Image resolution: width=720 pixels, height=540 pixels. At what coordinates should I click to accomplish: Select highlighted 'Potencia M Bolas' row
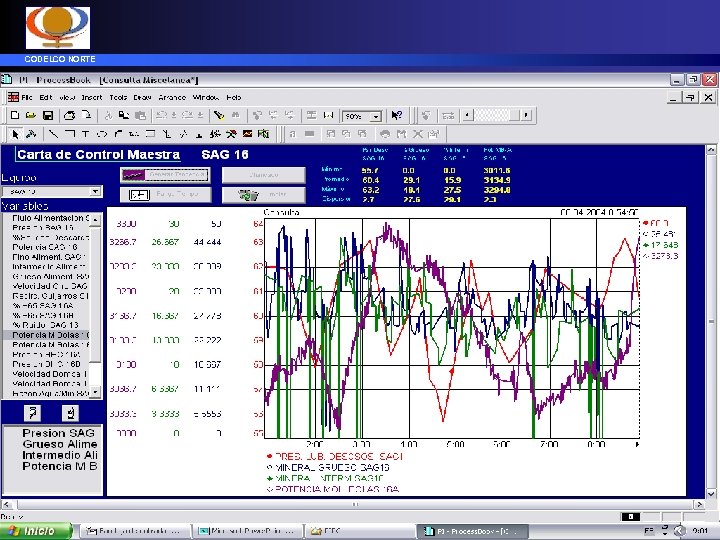tap(46, 335)
